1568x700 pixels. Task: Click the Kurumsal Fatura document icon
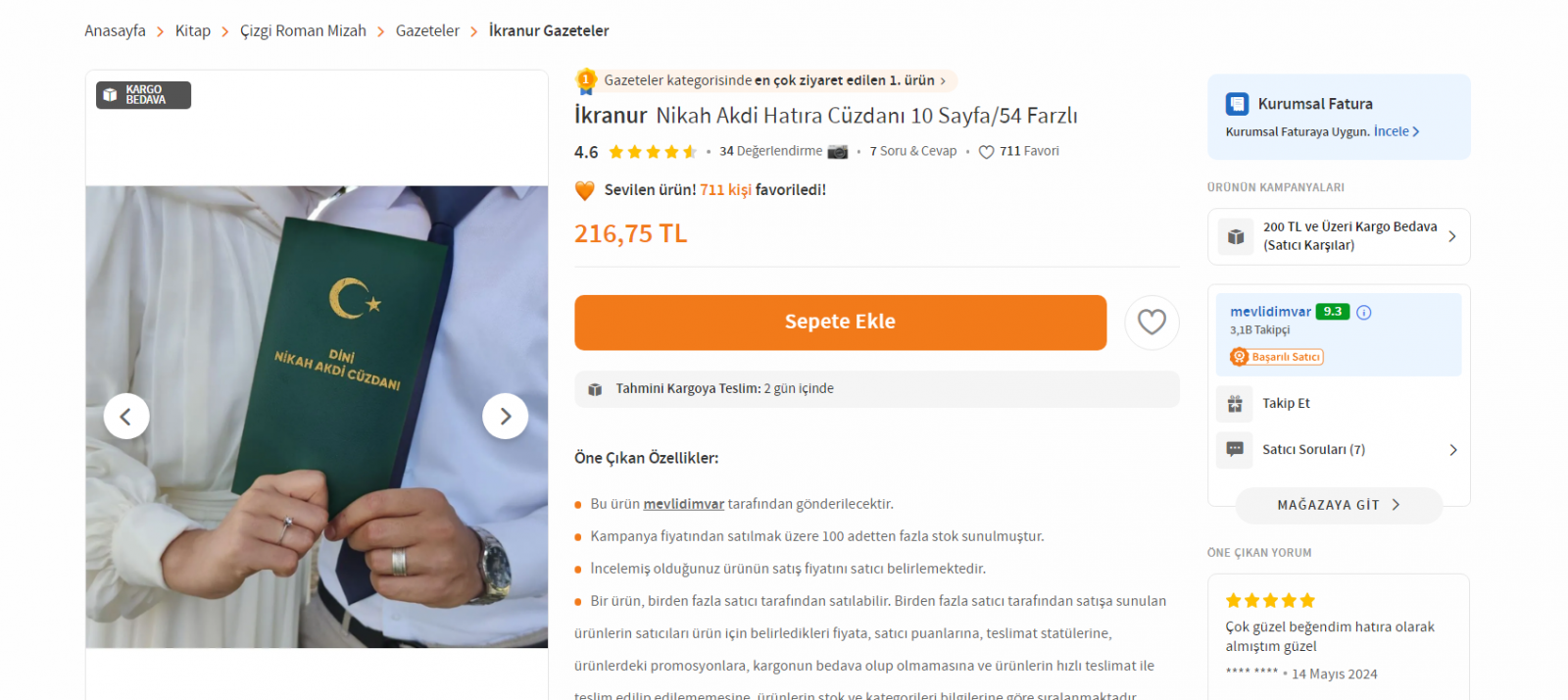point(1238,104)
